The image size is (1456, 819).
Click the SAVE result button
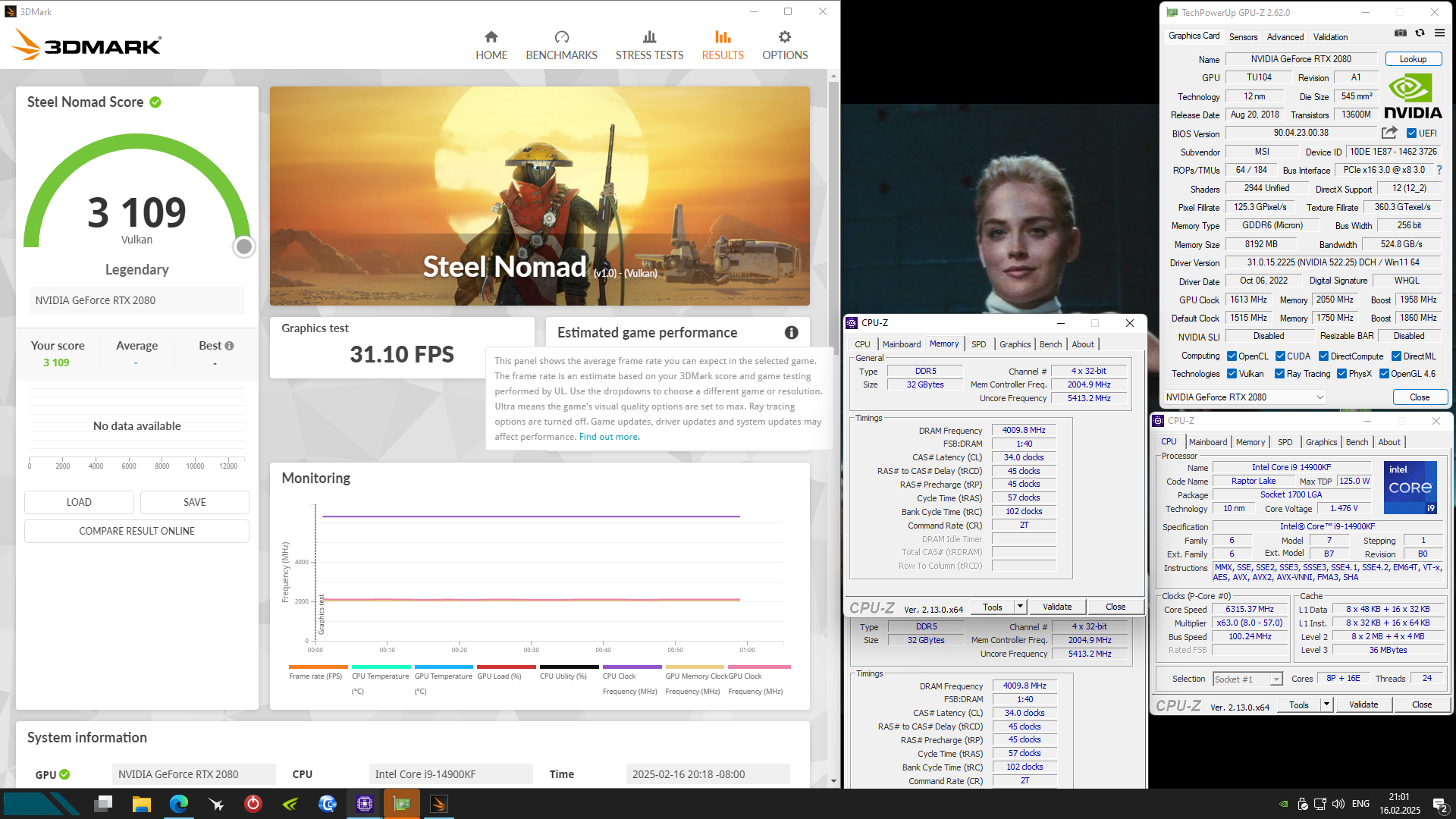(x=195, y=502)
